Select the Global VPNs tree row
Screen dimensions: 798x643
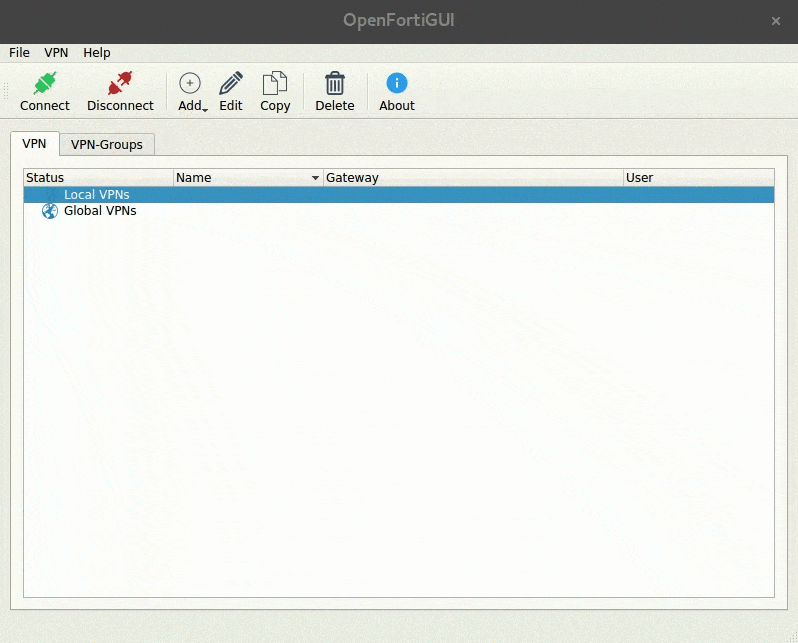pyautogui.click(x=399, y=211)
